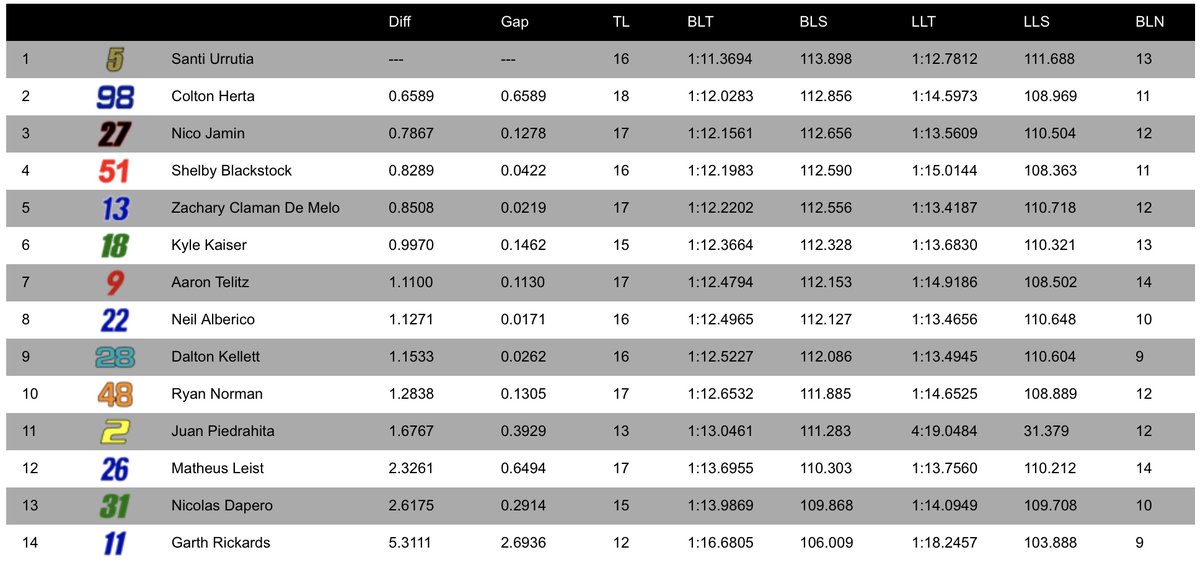This screenshot has height=578, width=1200.
Task: Click the BLN column header
Action: pos(1149,22)
